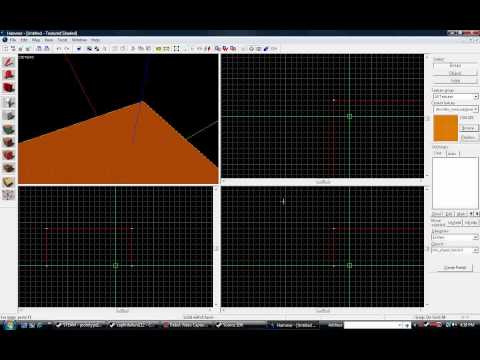Open the View menu
The height and width of the screenshot is (360, 480).
pos(49,40)
